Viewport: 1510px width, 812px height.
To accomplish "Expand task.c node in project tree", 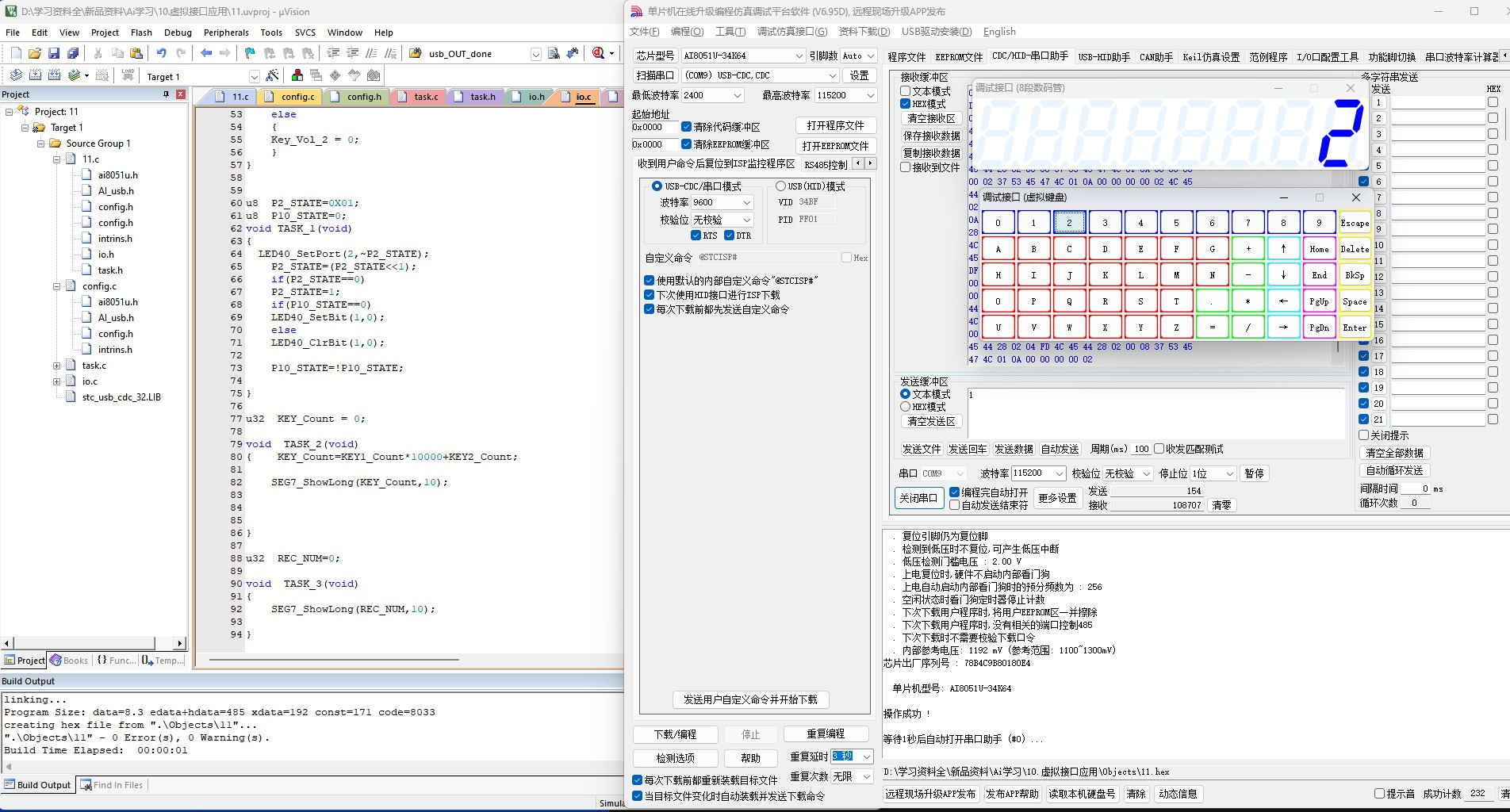I will click(x=56, y=366).
